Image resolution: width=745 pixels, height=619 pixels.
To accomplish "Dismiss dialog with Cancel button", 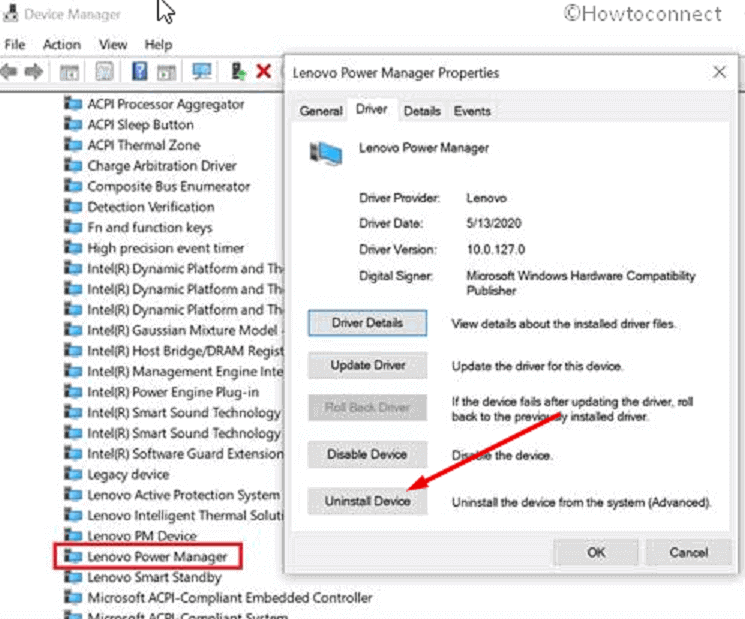I will click(688, 552).
